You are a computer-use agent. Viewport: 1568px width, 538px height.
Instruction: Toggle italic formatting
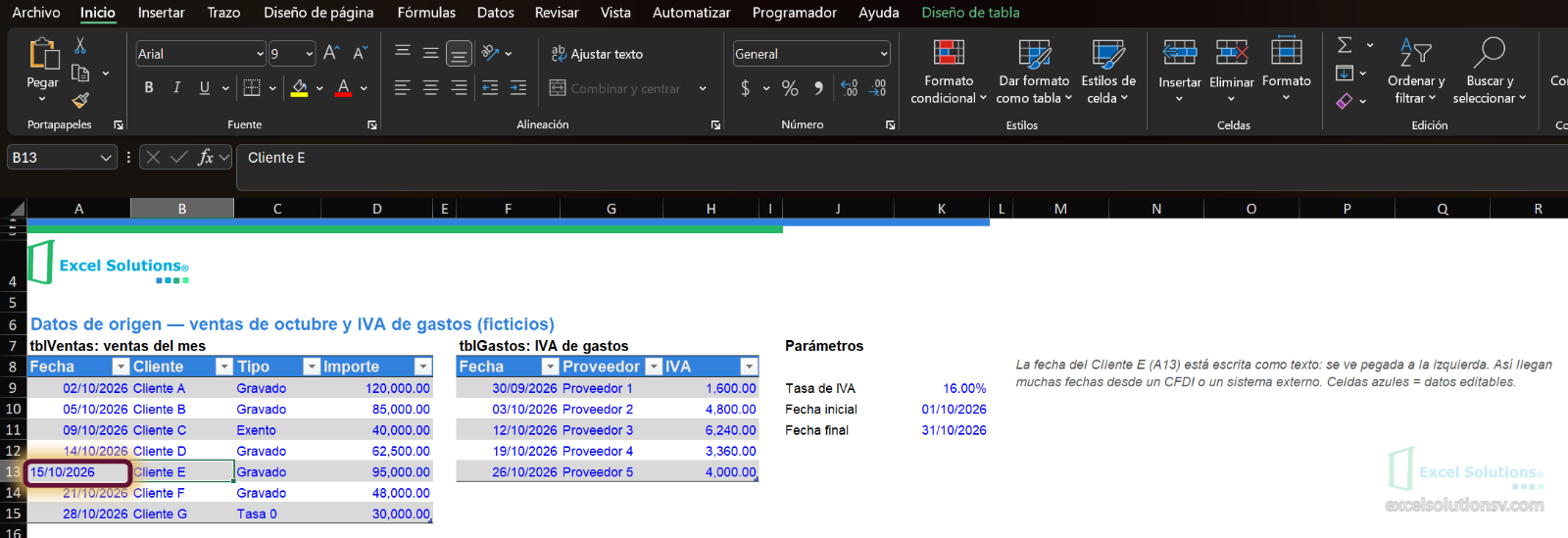(176, 87)
